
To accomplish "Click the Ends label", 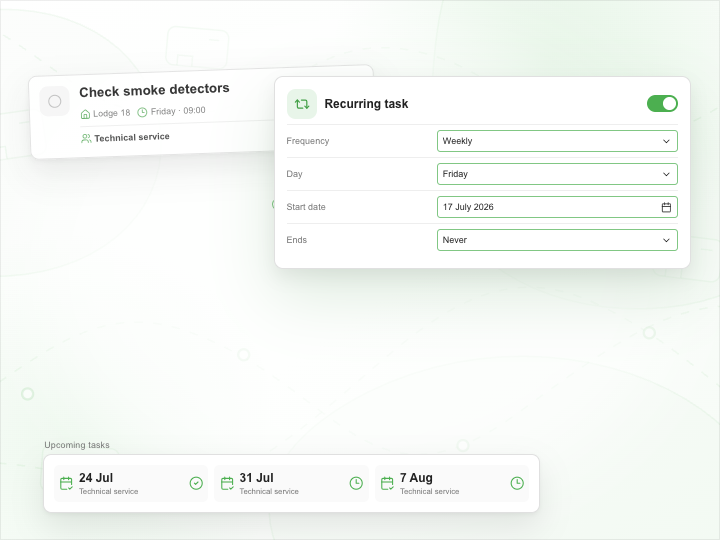I will pos(296,240).
